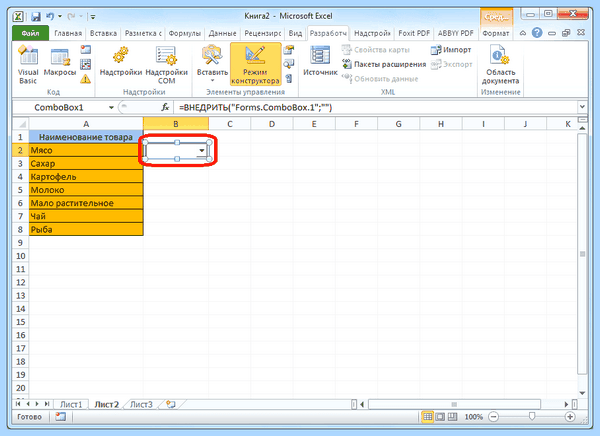Viewport: 600px width, 436px height.
Task: Select cell with Рыба
Action: tap(86, 230)
